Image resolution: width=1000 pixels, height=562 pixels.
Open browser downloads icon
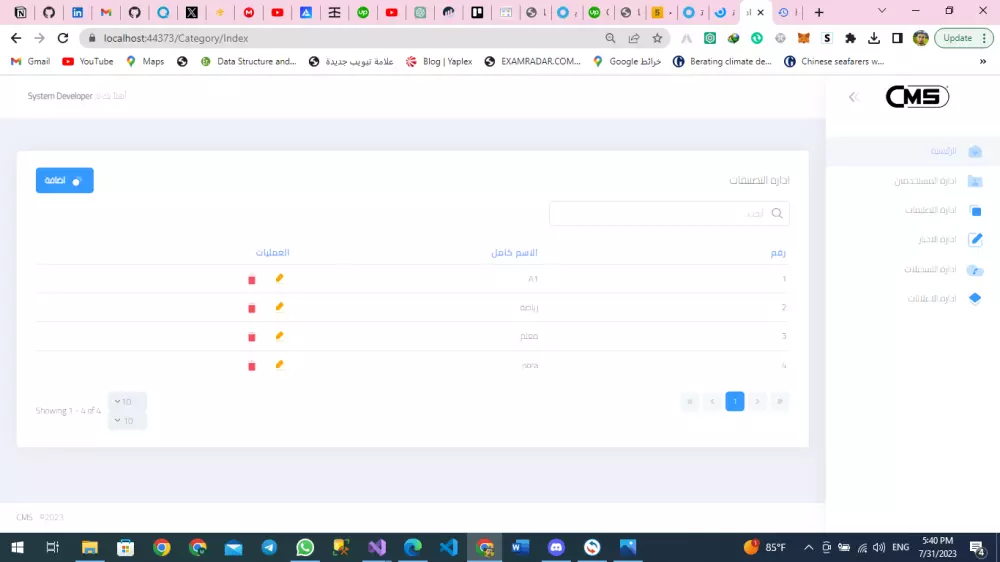(874, 38)
